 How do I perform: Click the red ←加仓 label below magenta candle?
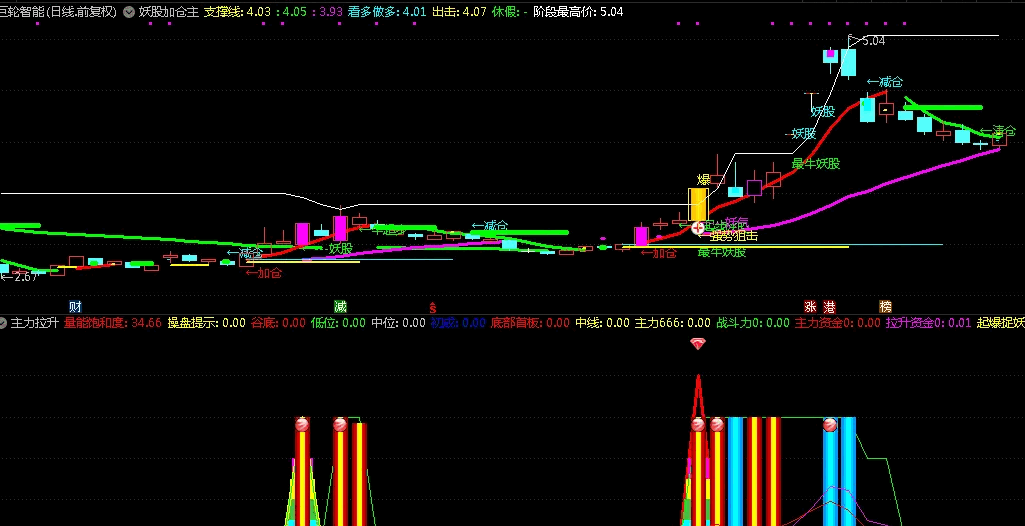pyautogui.click(x=658, y=254)
